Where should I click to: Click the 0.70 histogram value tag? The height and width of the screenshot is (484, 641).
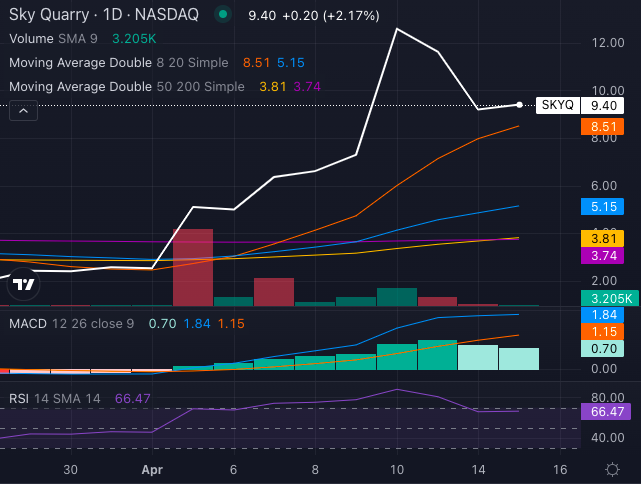pyautogui.click(x=603, y=349)
